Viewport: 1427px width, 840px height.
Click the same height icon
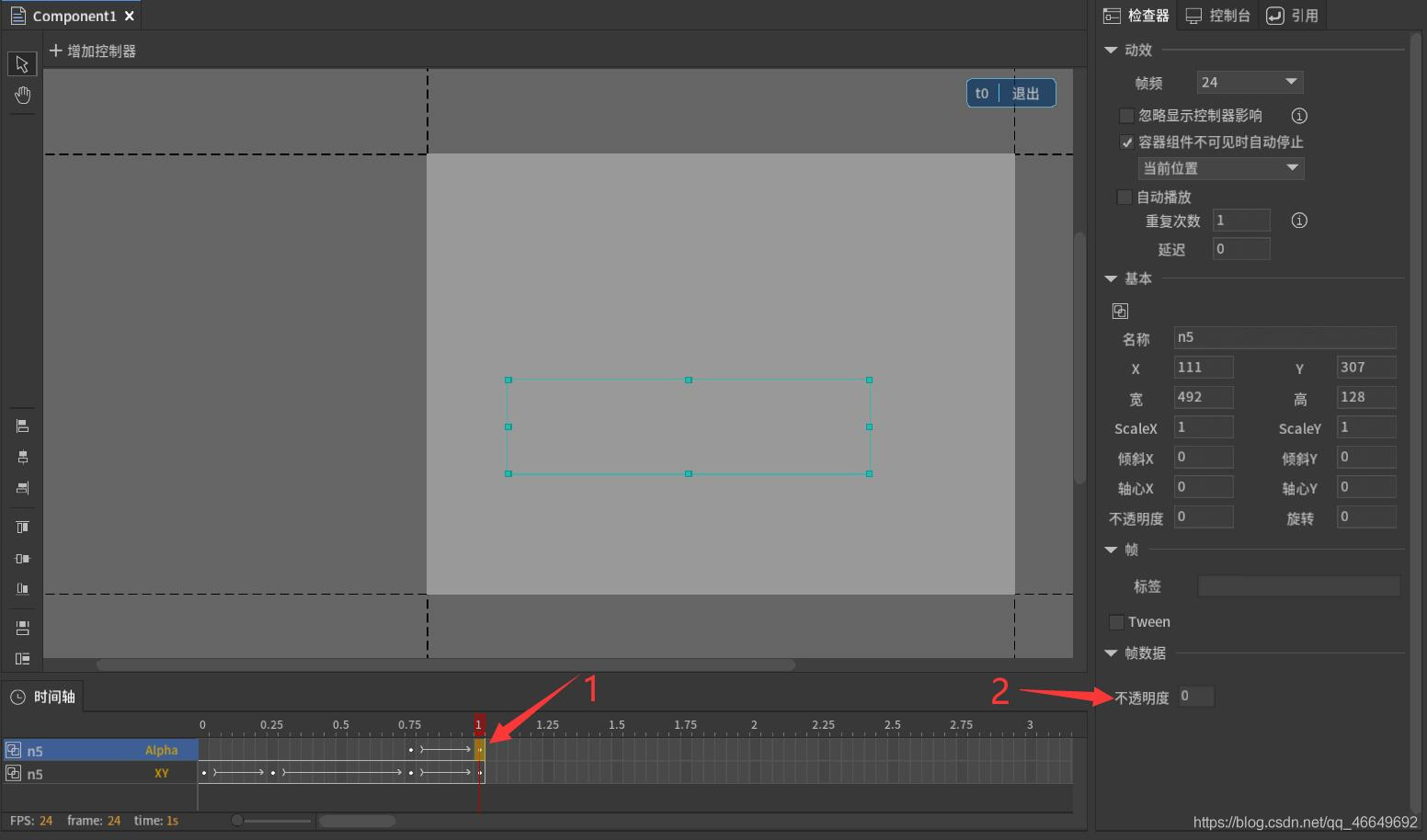(x=22, y=658)
